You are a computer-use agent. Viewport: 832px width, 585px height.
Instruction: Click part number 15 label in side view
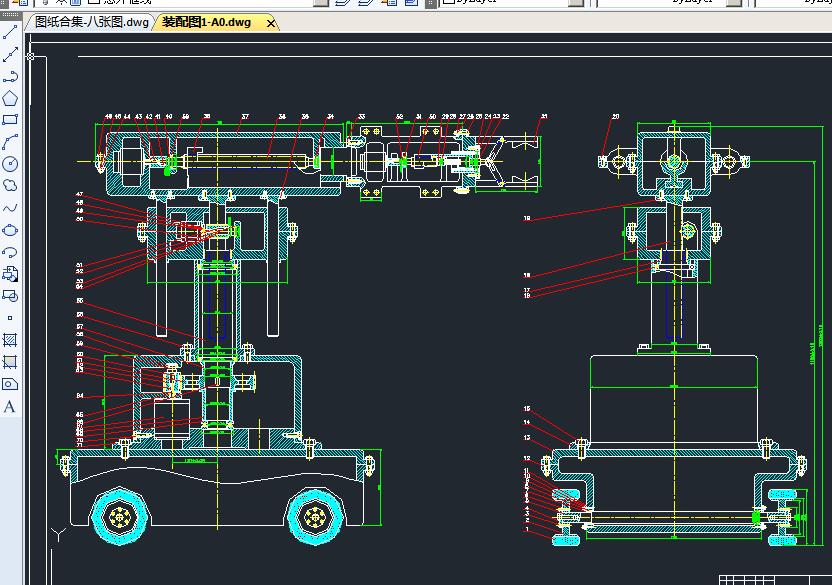[x=527, y=409]
